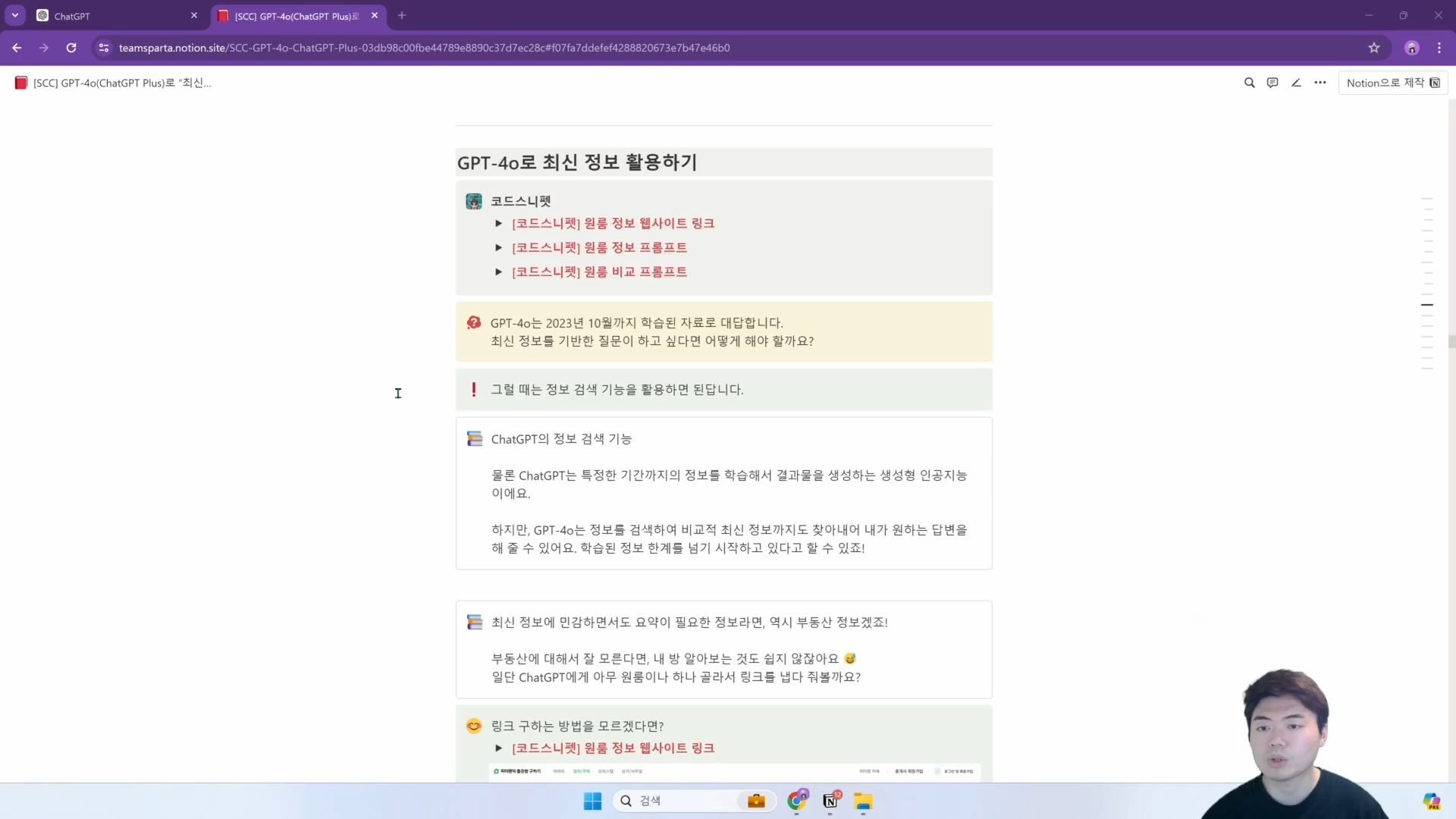Open Notion comments panel
This screenshot has width=1456, height=819.
click(1272, 83)
